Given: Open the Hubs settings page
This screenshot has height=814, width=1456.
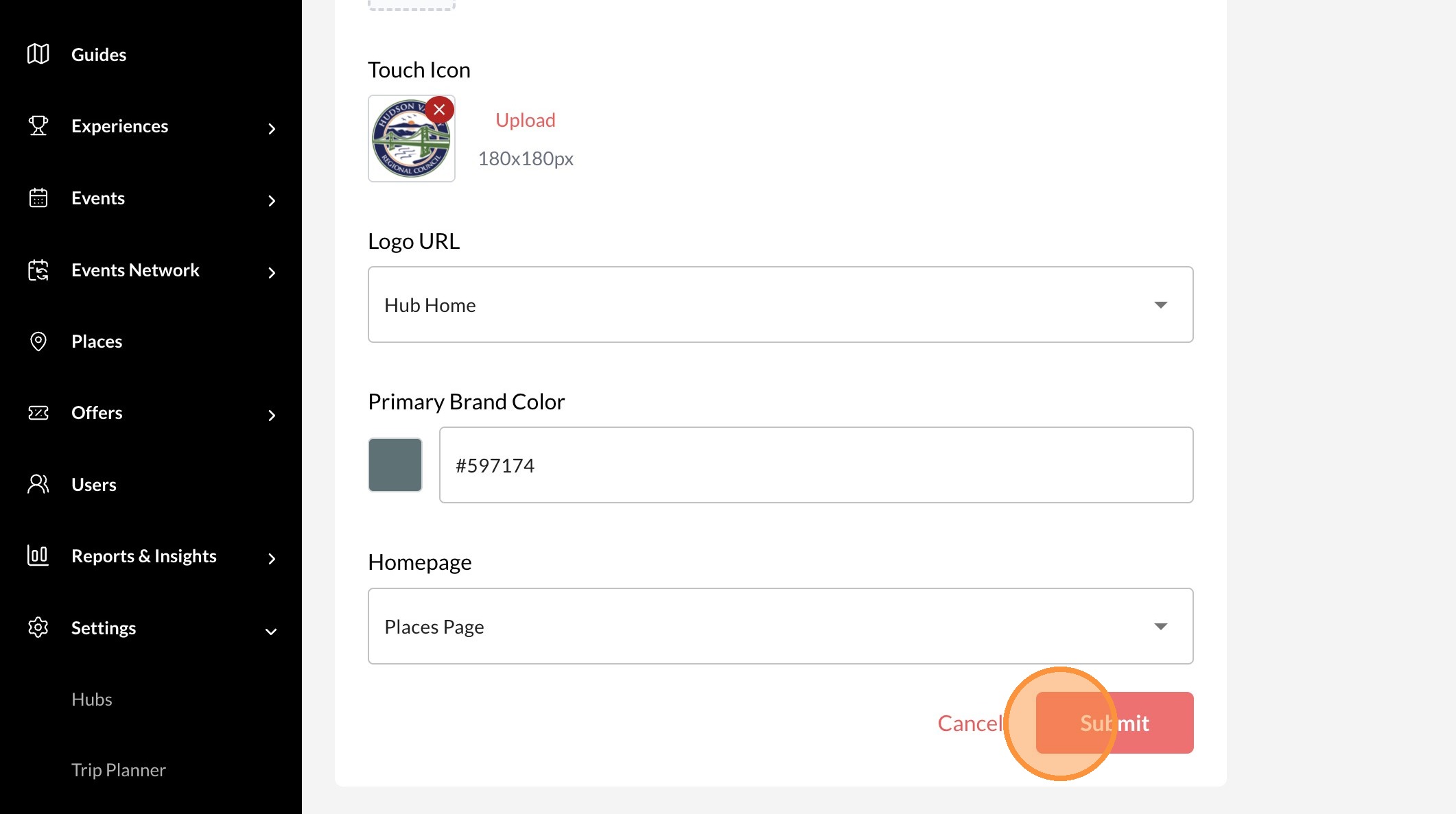Looking at the screenshot, I should (x=92, y=699).
